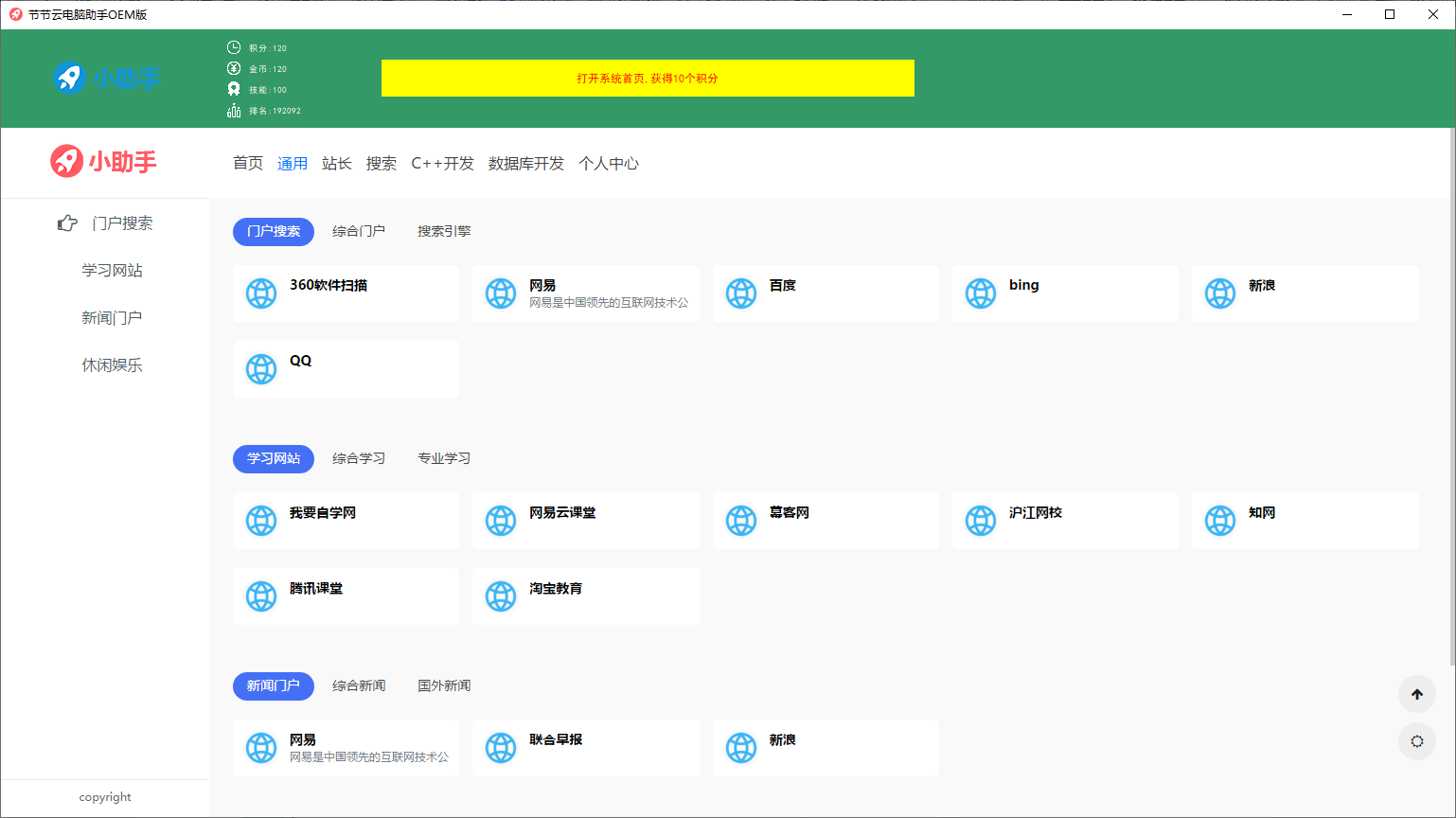Click the globe icon on 我要自学网 card
The image size is (1456, 818).
tap(261, 521)
